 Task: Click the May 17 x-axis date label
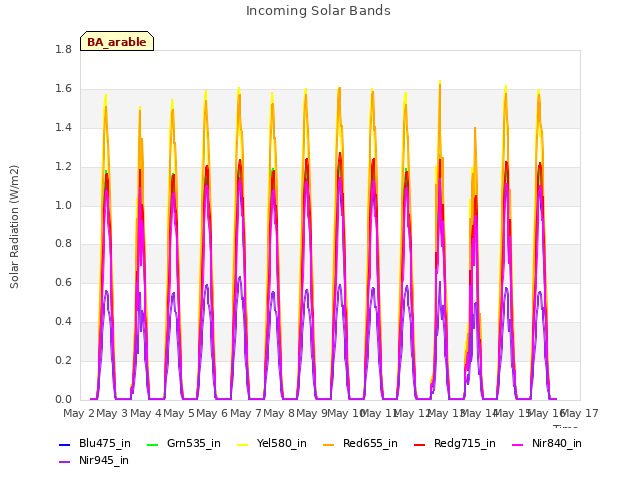pos(580,414)
